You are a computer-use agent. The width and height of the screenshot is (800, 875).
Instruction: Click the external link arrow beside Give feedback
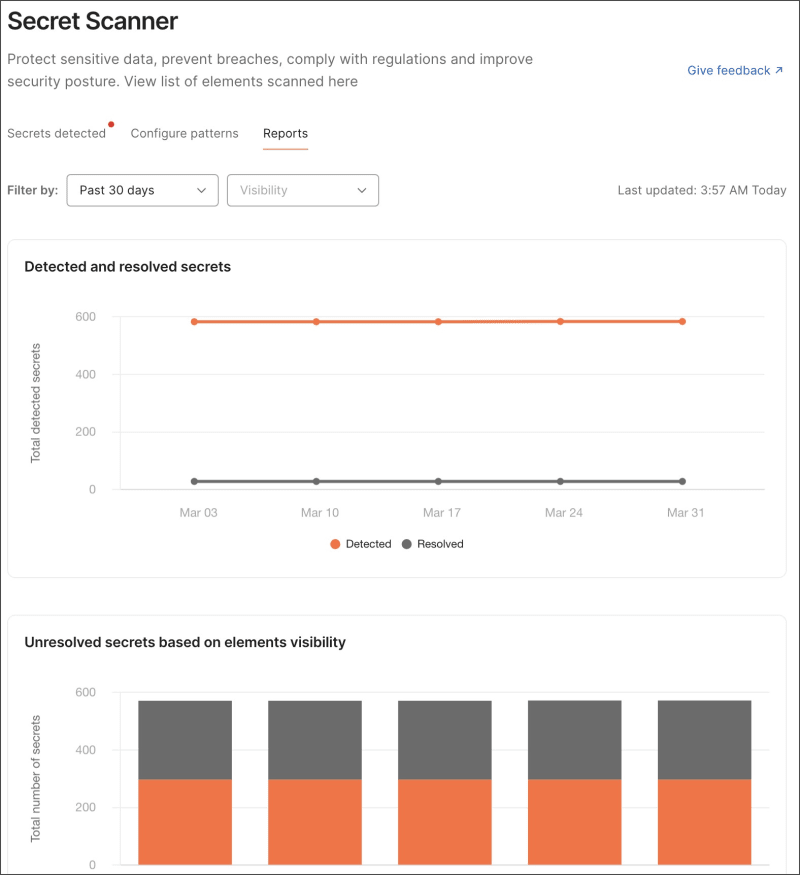click(x=779, y=70)
